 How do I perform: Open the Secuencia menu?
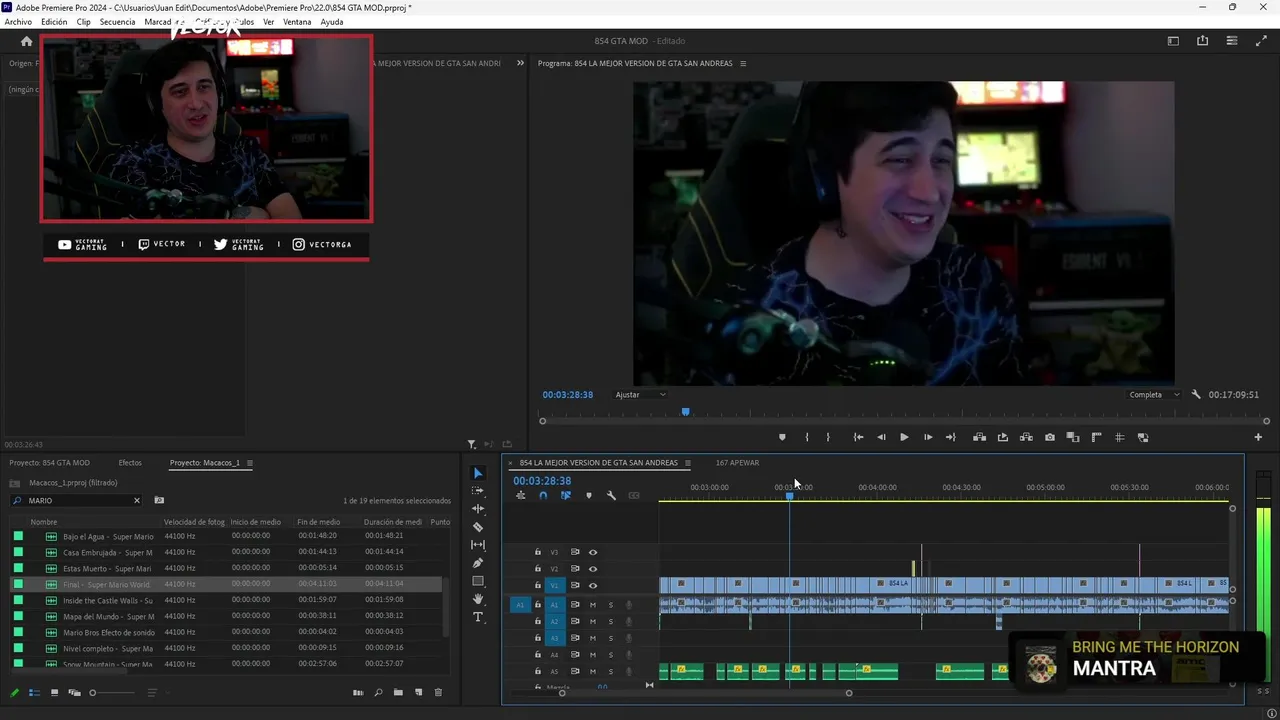pyautogui.click(x=117, y=22)
